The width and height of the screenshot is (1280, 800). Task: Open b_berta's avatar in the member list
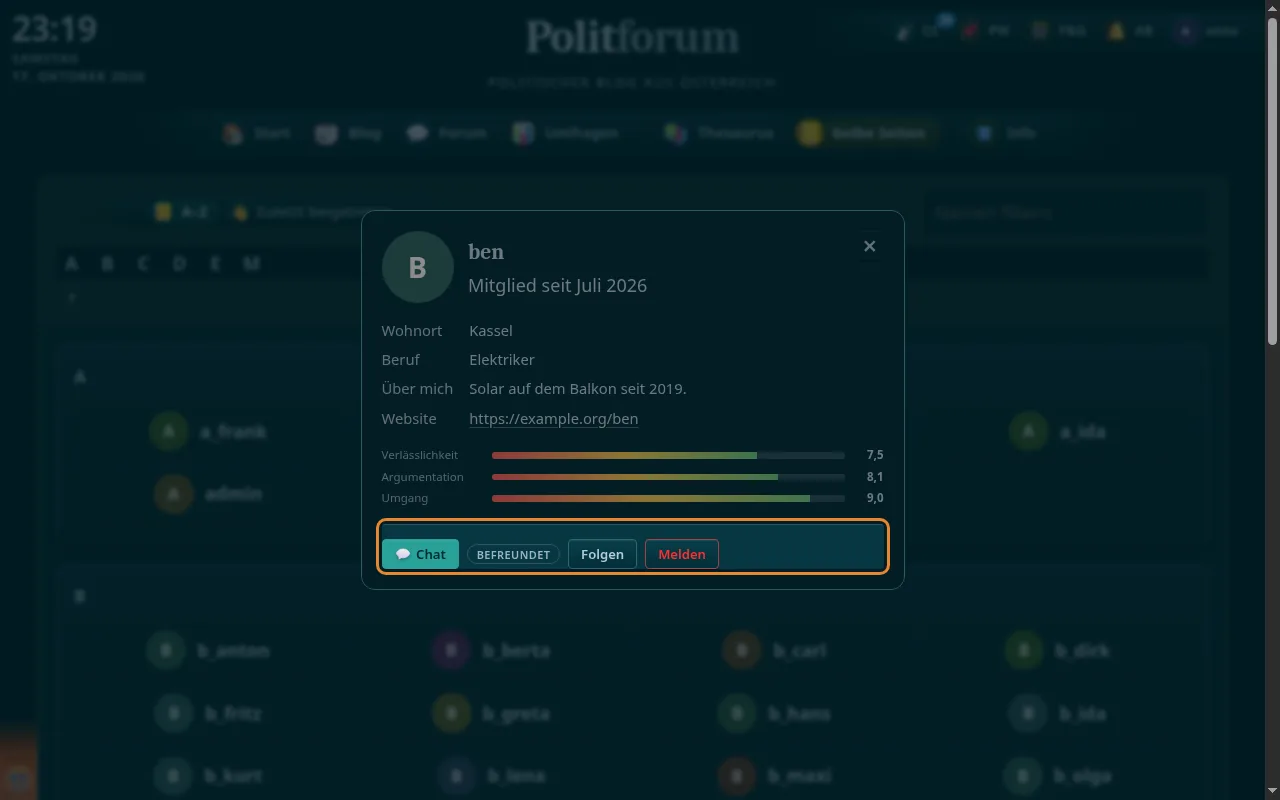[451, 651]
